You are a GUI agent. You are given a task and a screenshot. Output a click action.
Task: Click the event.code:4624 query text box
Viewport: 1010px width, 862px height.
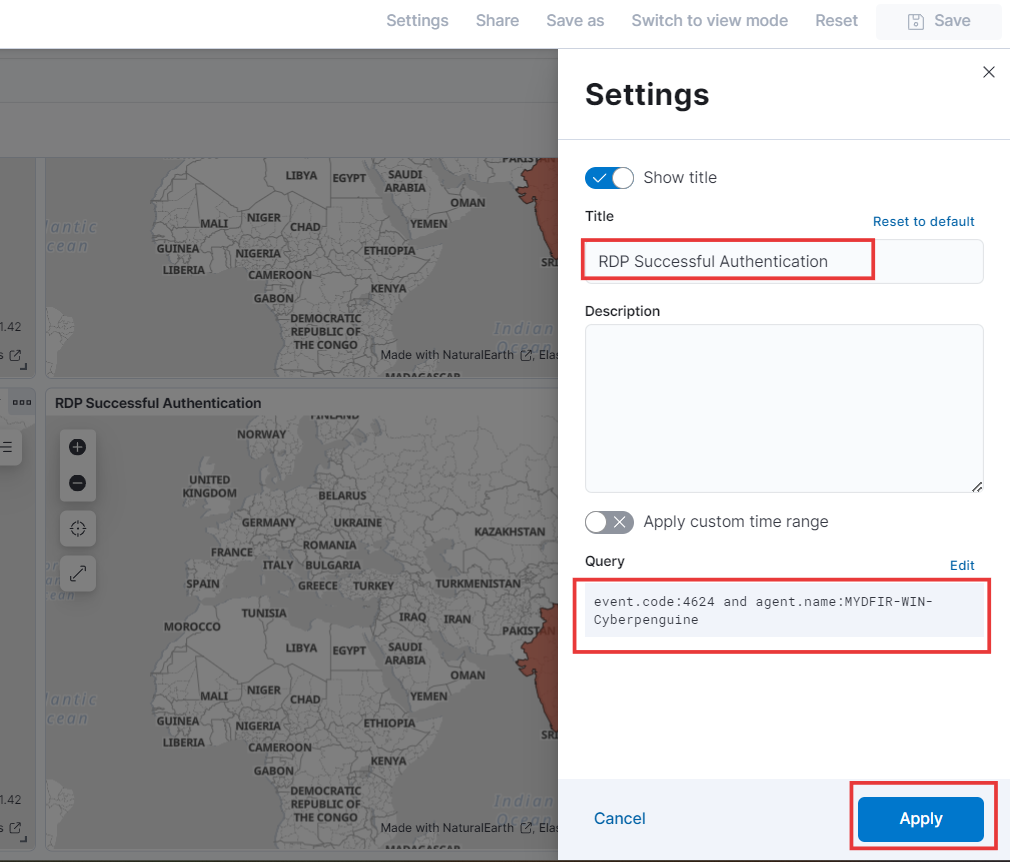tap(784, 611)
